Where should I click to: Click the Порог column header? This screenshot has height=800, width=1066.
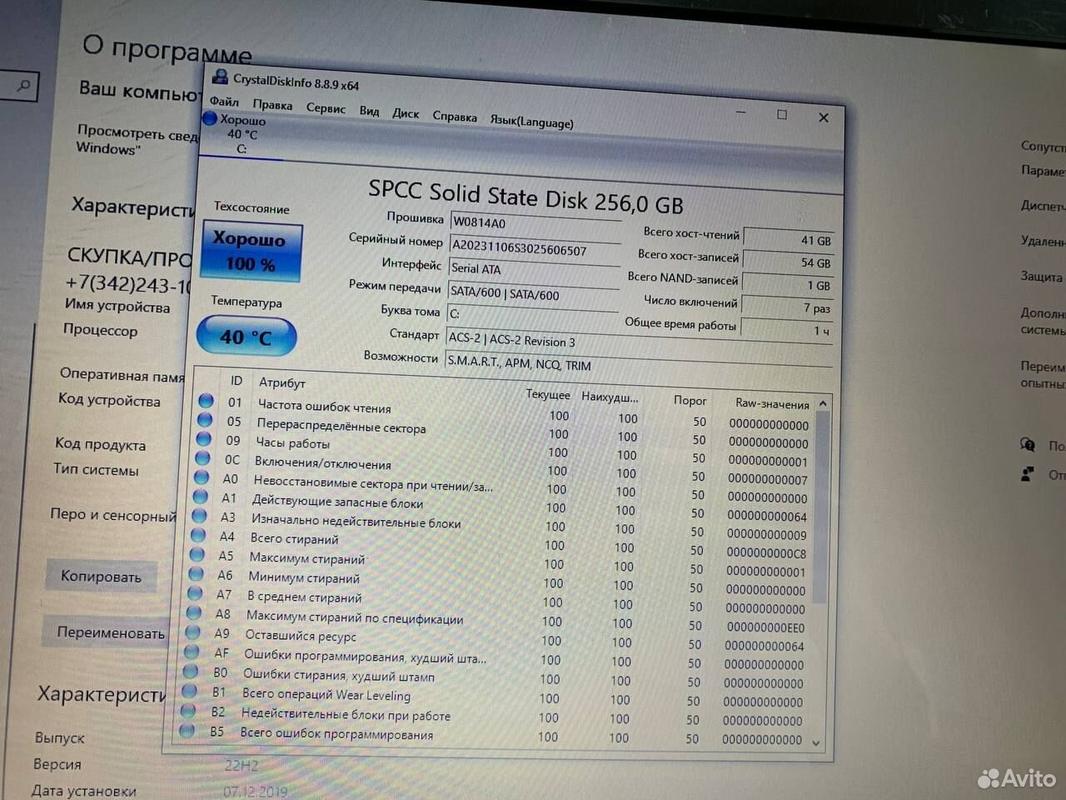[x=690, y=400]
